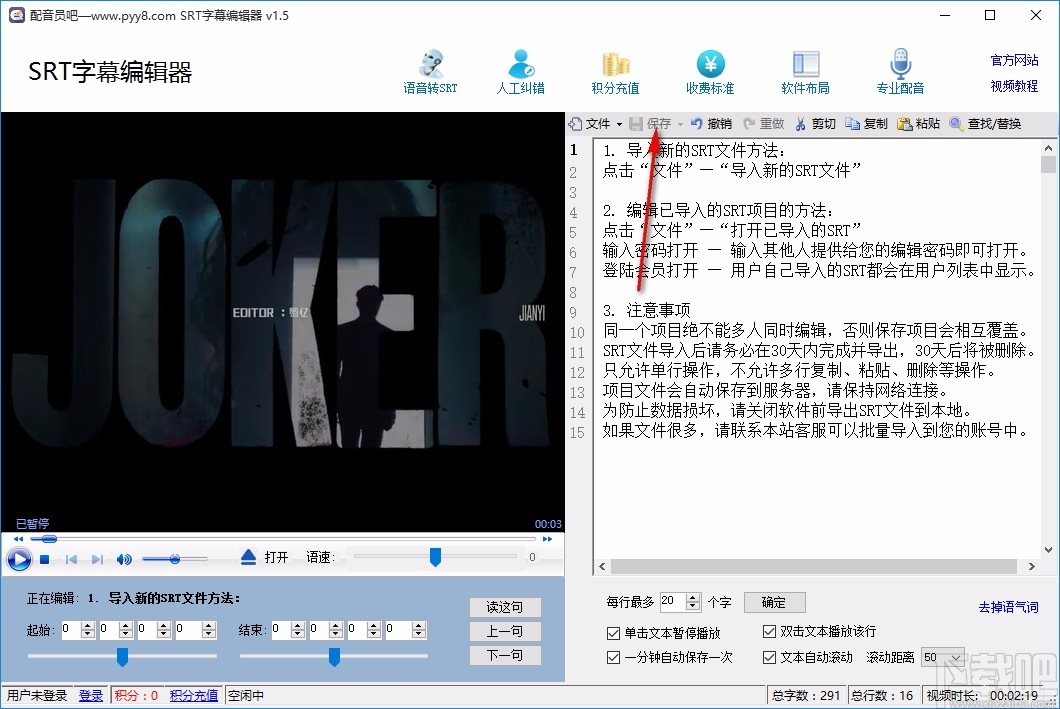Expand the 保存 save dropdown arrow
The height and width of the screenshot is (709, 1060).
point(678,122)
